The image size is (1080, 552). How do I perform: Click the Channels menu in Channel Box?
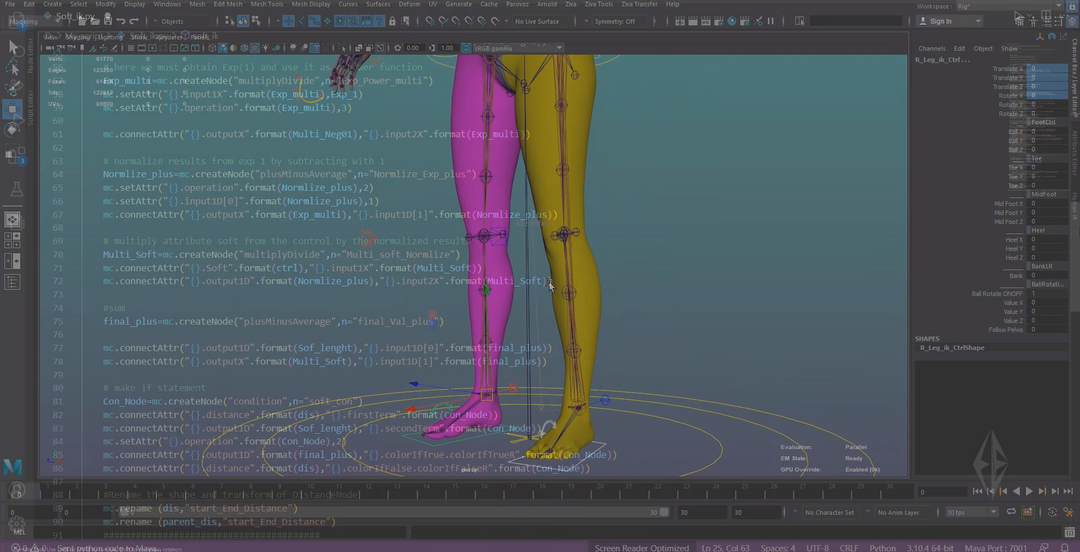click(931, 48)
